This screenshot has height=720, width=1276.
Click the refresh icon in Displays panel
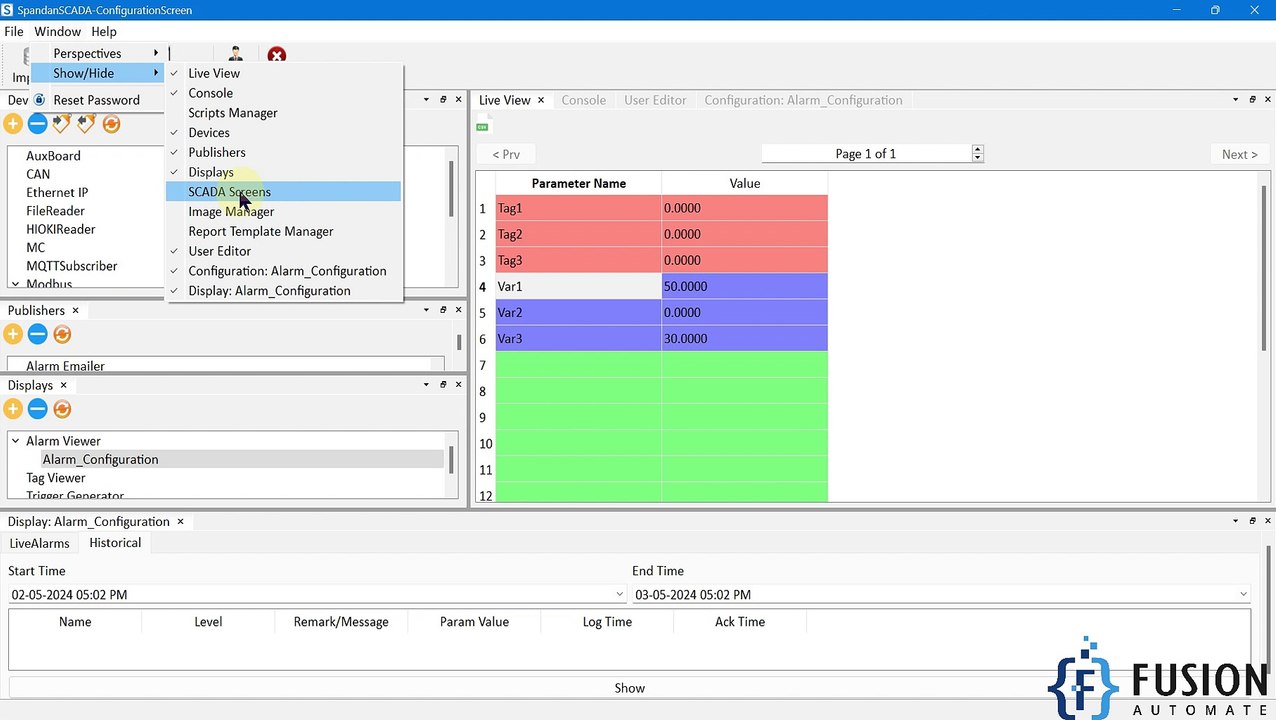coord(62,409)
